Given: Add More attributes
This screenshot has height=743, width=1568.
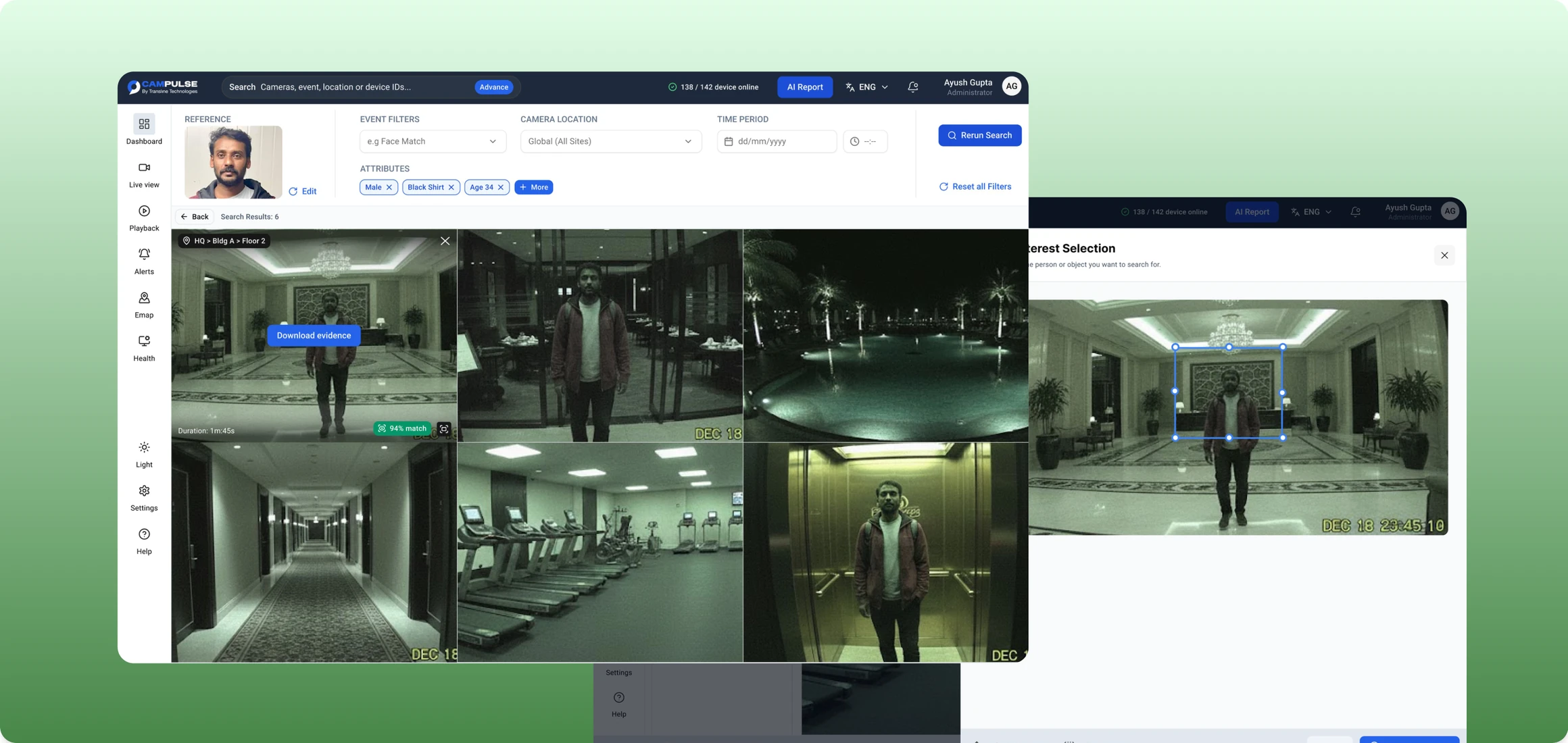Looking at the screenshot, I should tap(534, 187).
